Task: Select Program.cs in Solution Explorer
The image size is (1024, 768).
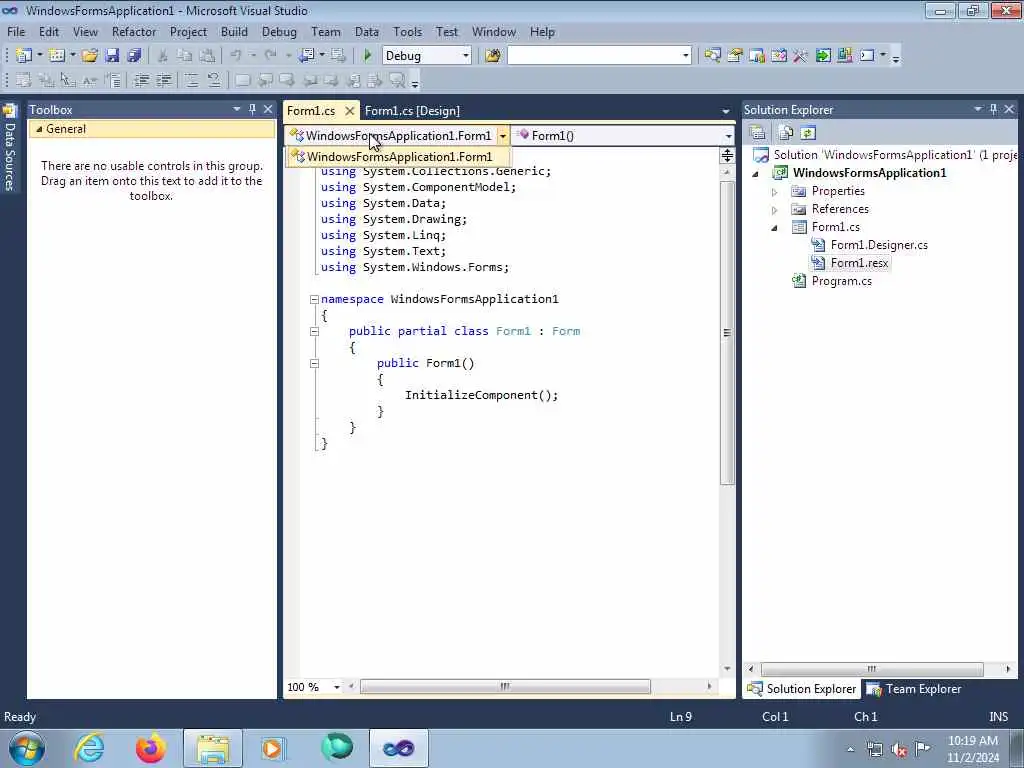Action: [841, 281]
